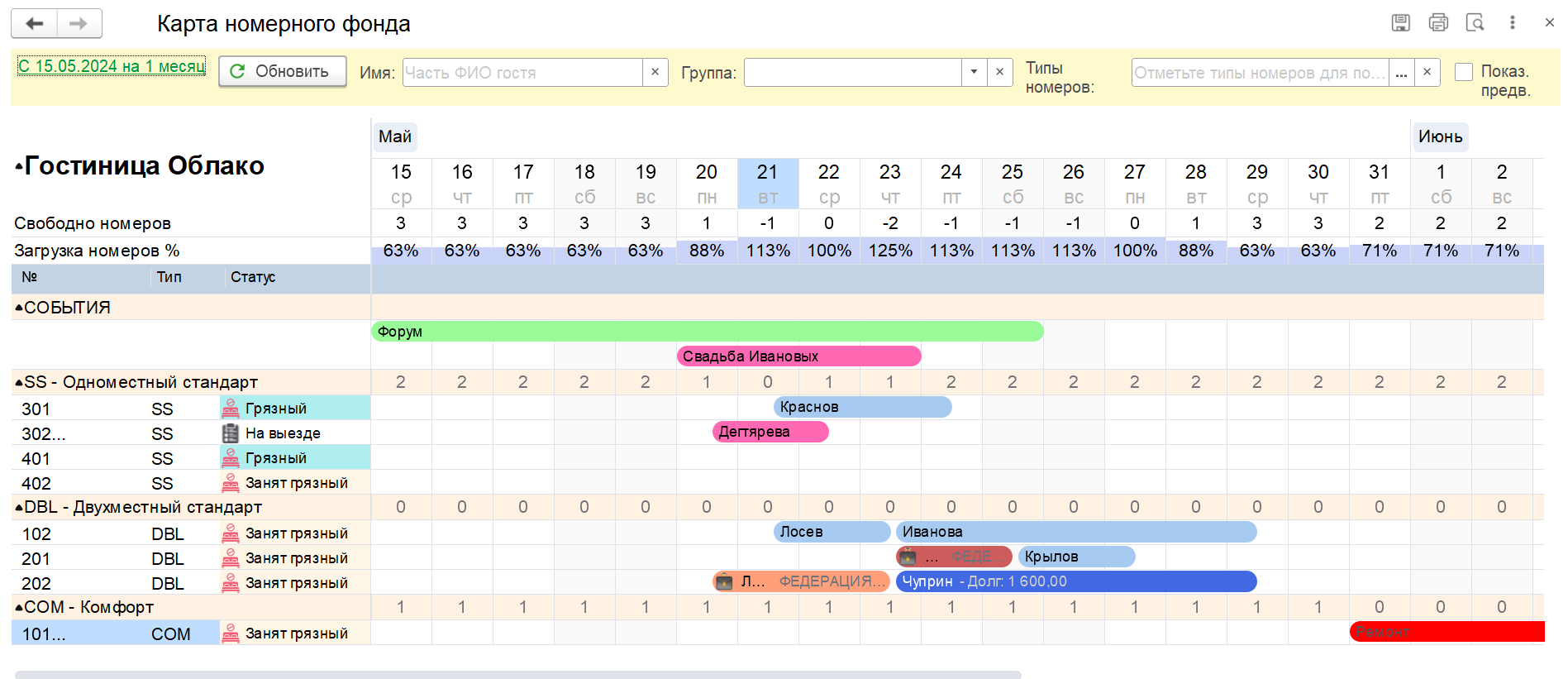
Task: Select the highlighted 21 вт date column
Action: coord(768,183)
